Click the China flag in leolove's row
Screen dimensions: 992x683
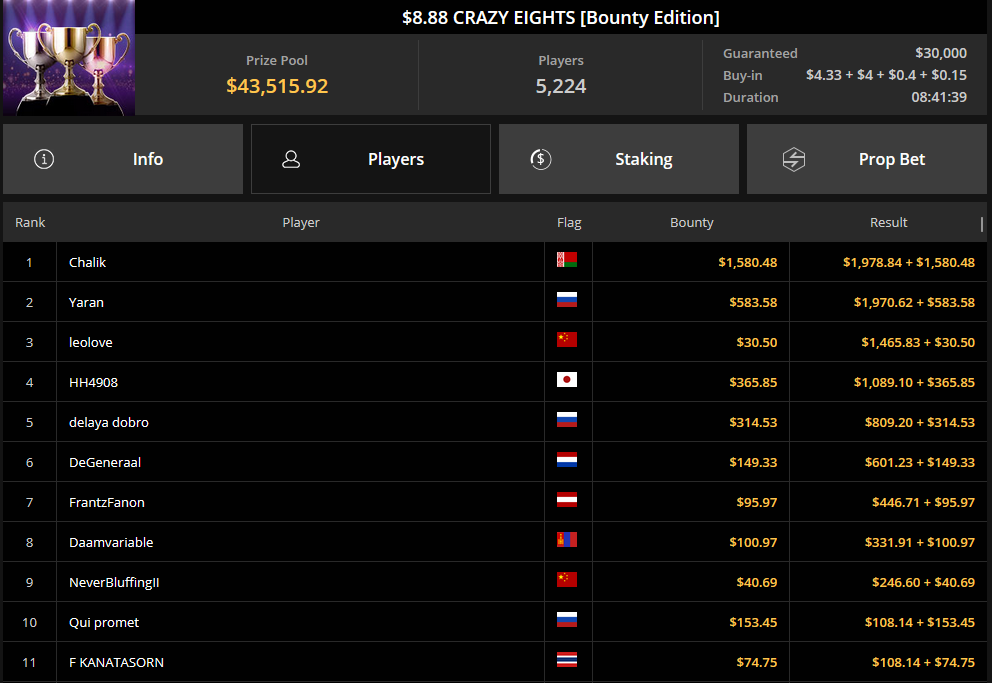[567, 340]
